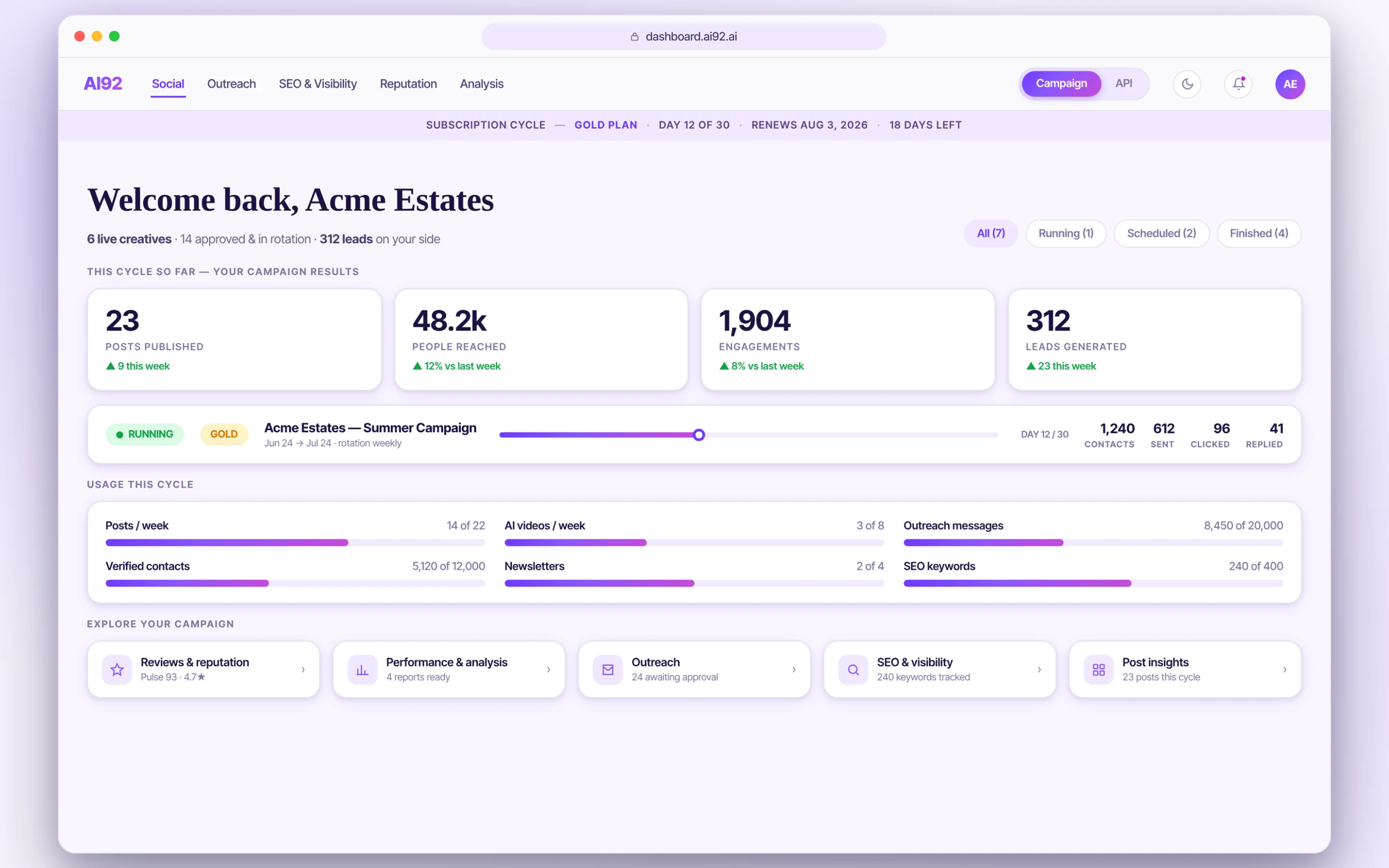
Task: Click the grid icon on Post insights card
Action: (1099, 669)
